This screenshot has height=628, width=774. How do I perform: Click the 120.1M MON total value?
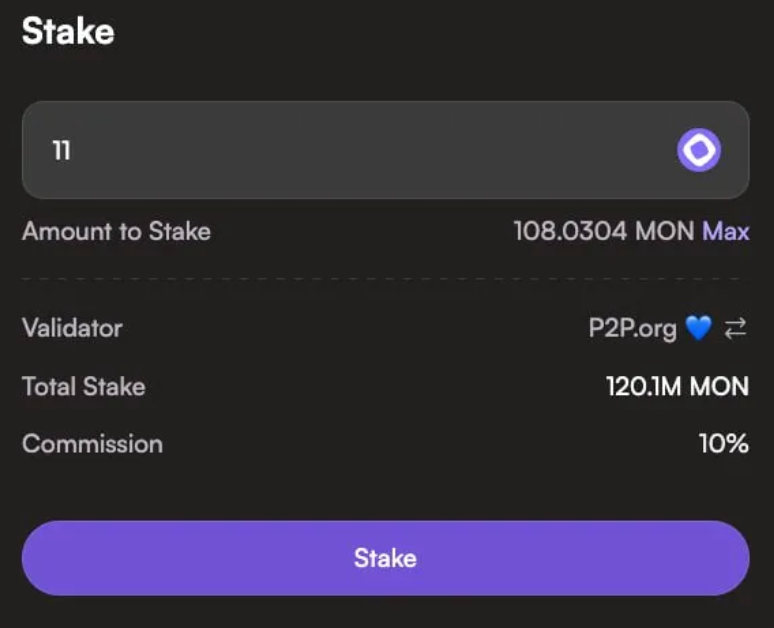pos(677,386)
